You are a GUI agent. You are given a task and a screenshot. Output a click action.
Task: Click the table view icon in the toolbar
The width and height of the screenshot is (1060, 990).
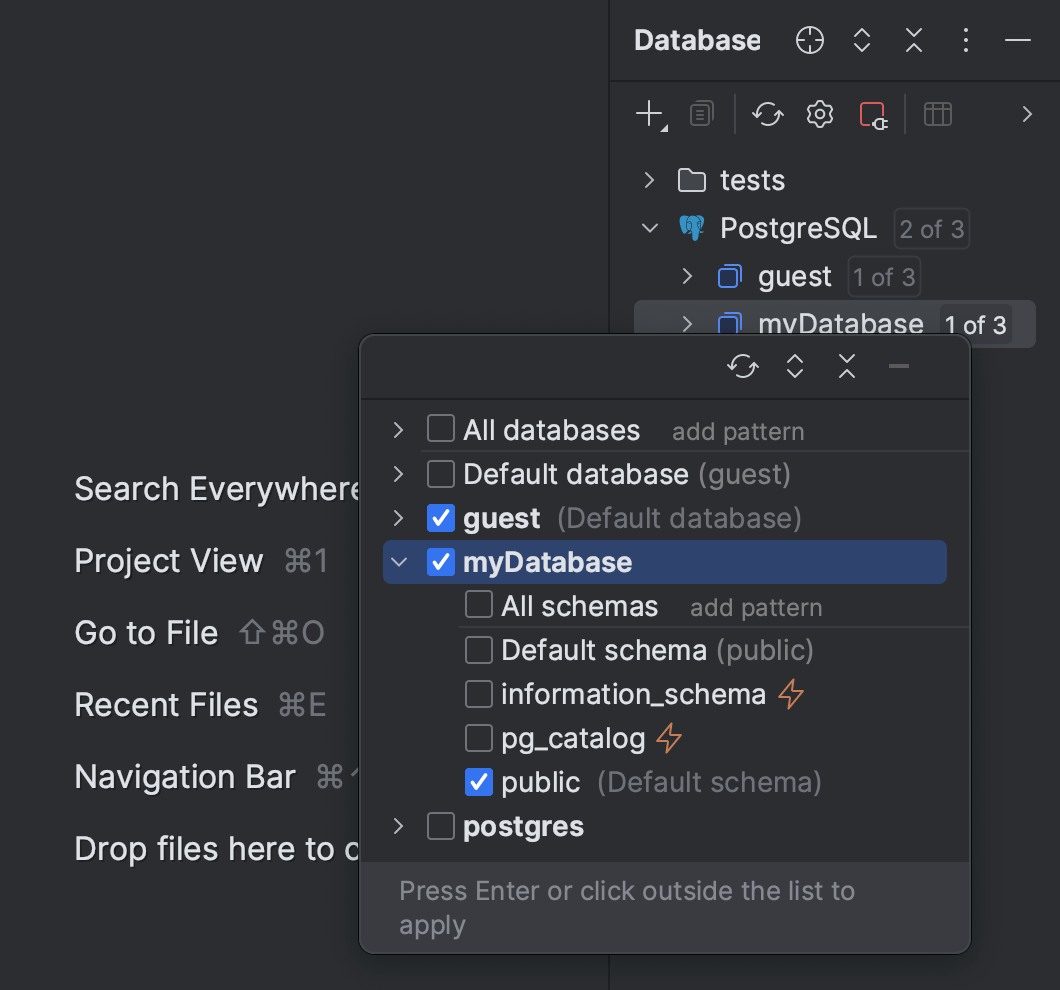coord(937,113)
